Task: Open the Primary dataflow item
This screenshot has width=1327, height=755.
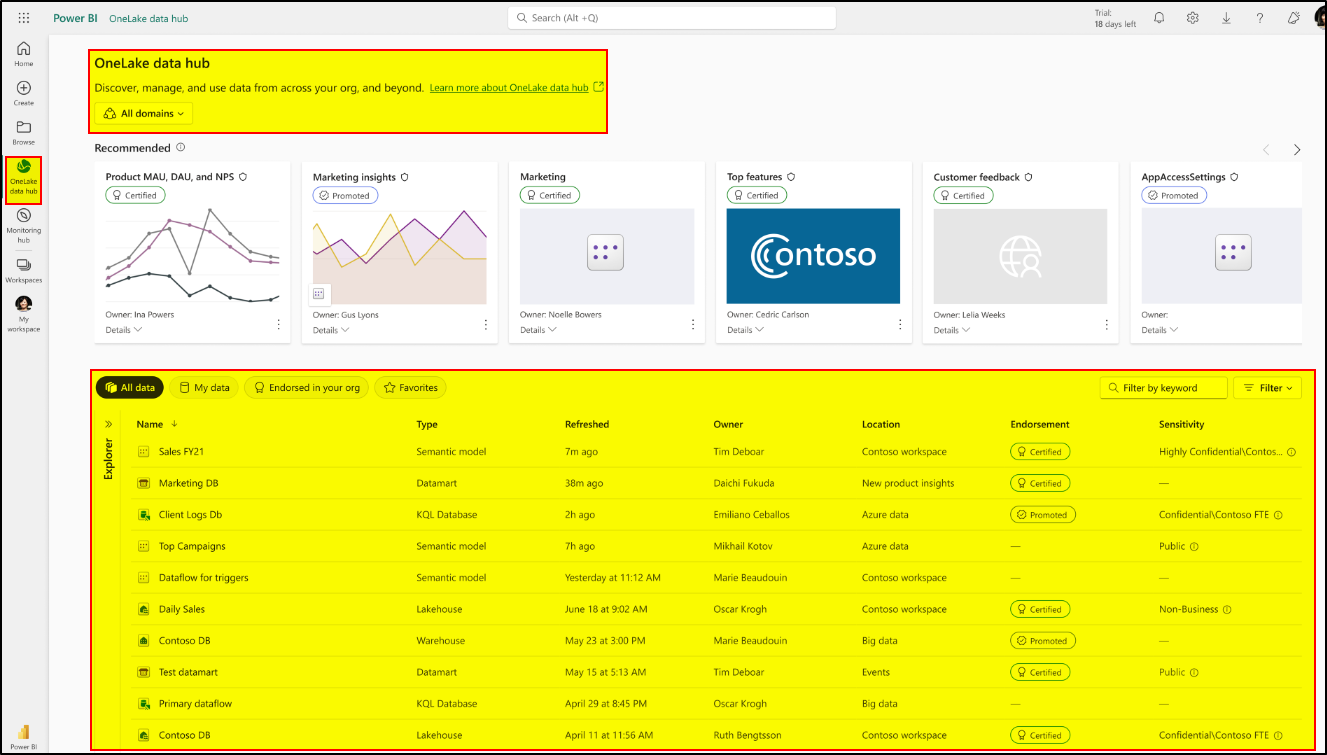Action: (195, 704)
